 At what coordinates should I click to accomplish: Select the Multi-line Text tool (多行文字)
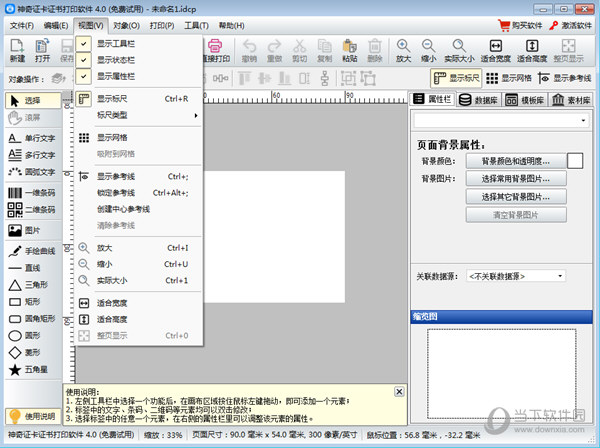point(33,155)
